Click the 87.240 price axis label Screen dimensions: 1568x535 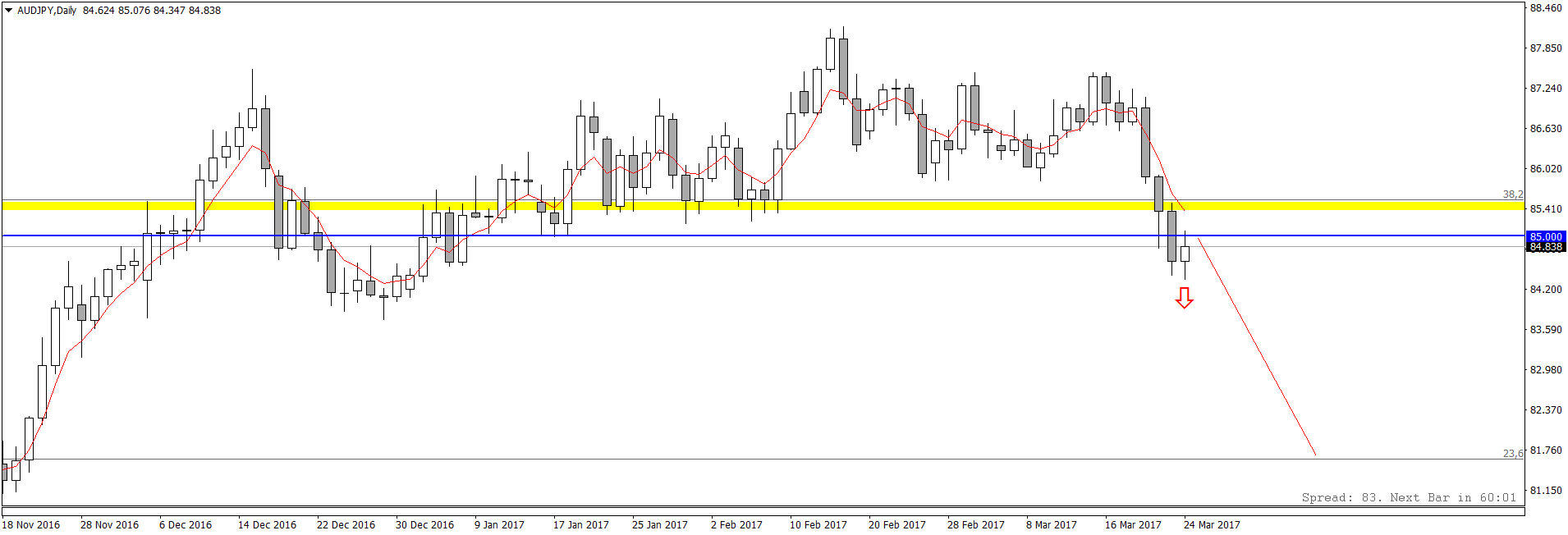pos(1546,89)
